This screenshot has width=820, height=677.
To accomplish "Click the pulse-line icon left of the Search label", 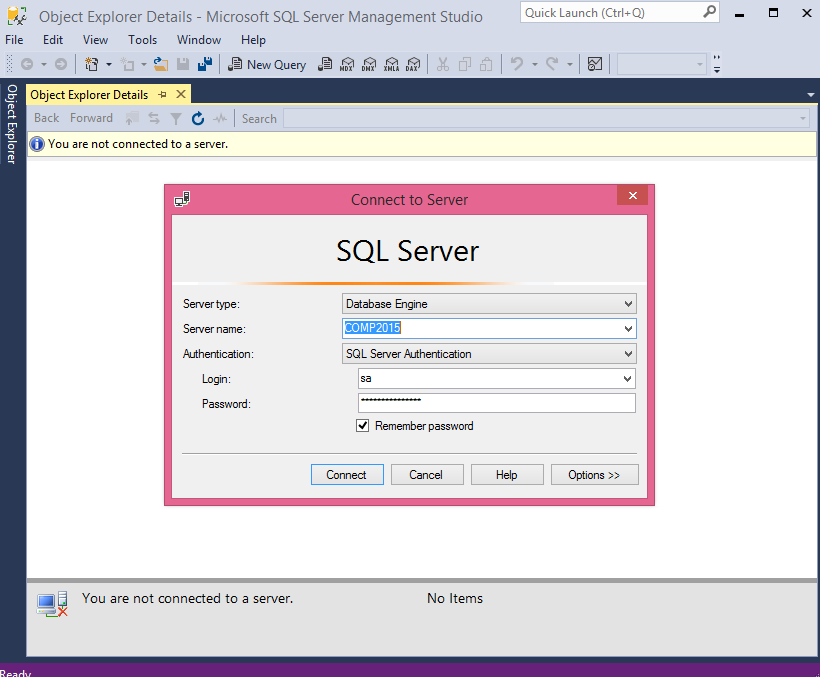I will pyautogui.click(x=220, y=119).
